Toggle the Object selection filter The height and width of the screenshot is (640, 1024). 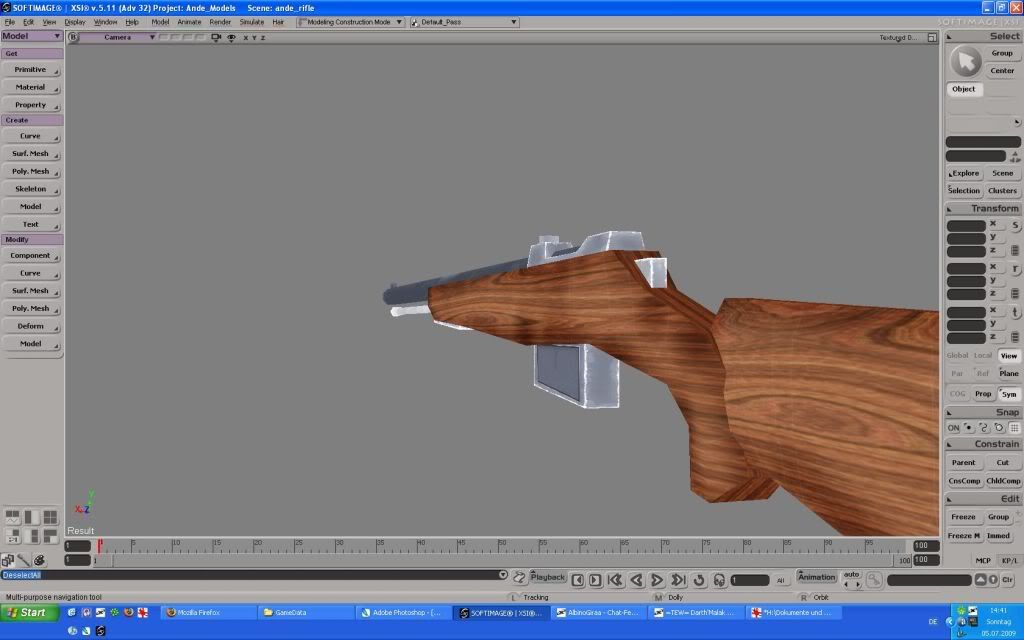[x=964, y=89]
